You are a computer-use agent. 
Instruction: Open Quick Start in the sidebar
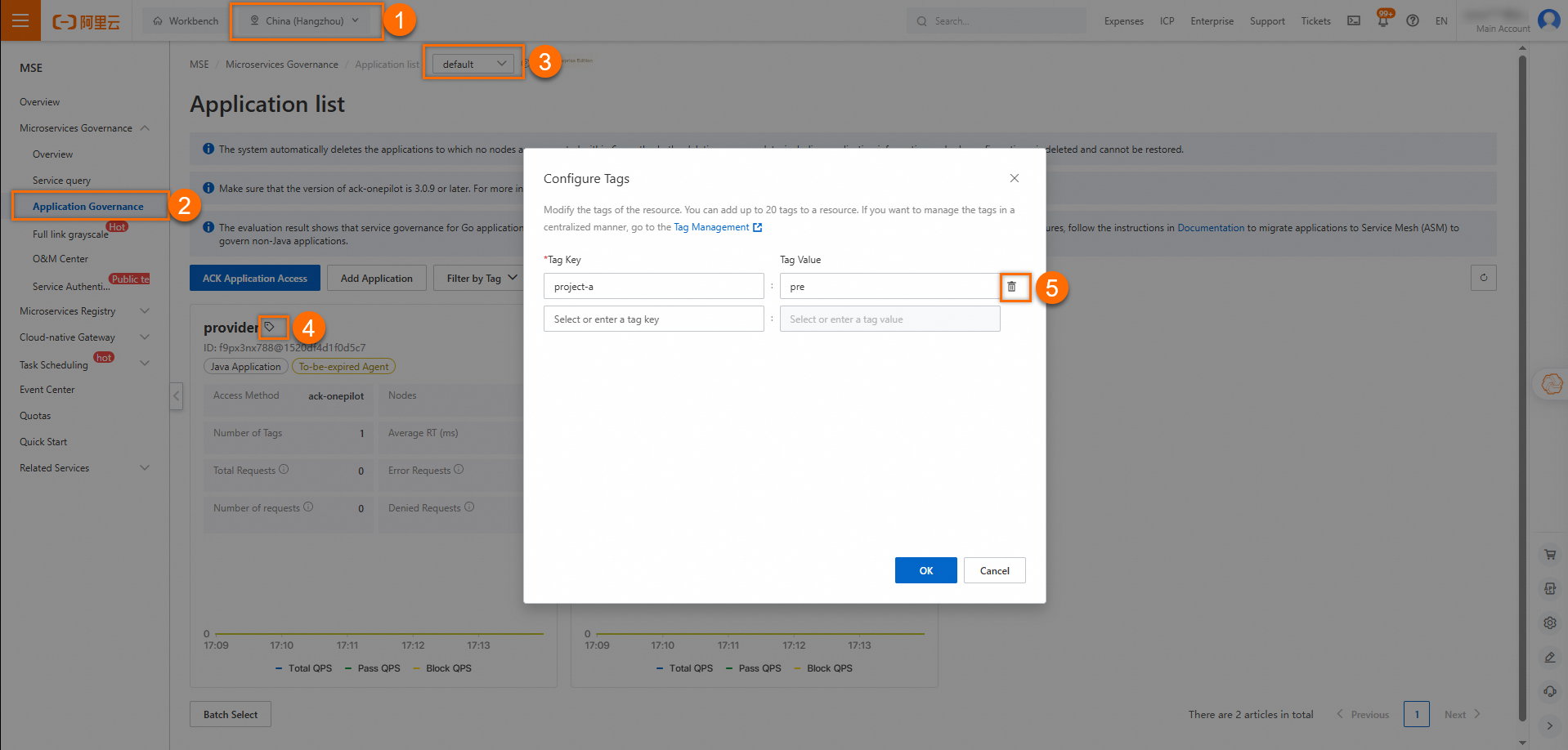(x=43, y=442)
